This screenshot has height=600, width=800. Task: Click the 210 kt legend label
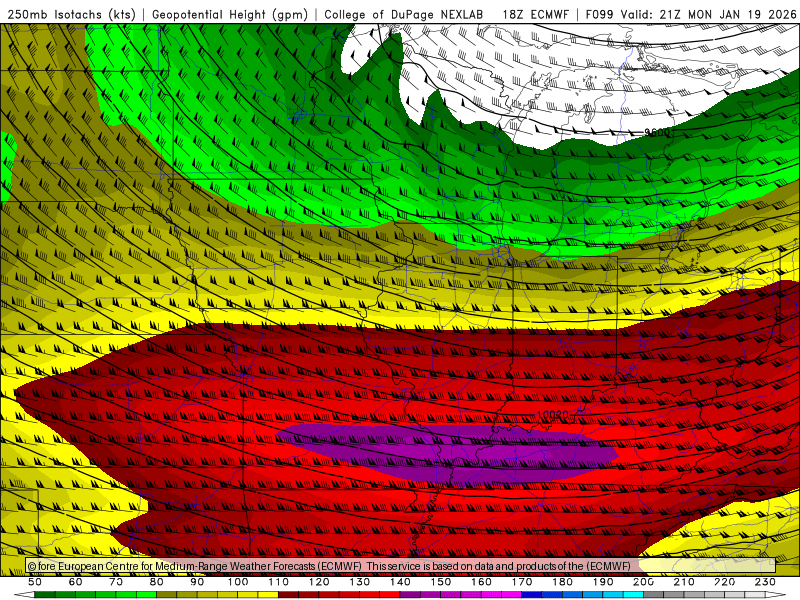(x=684, y=582)
